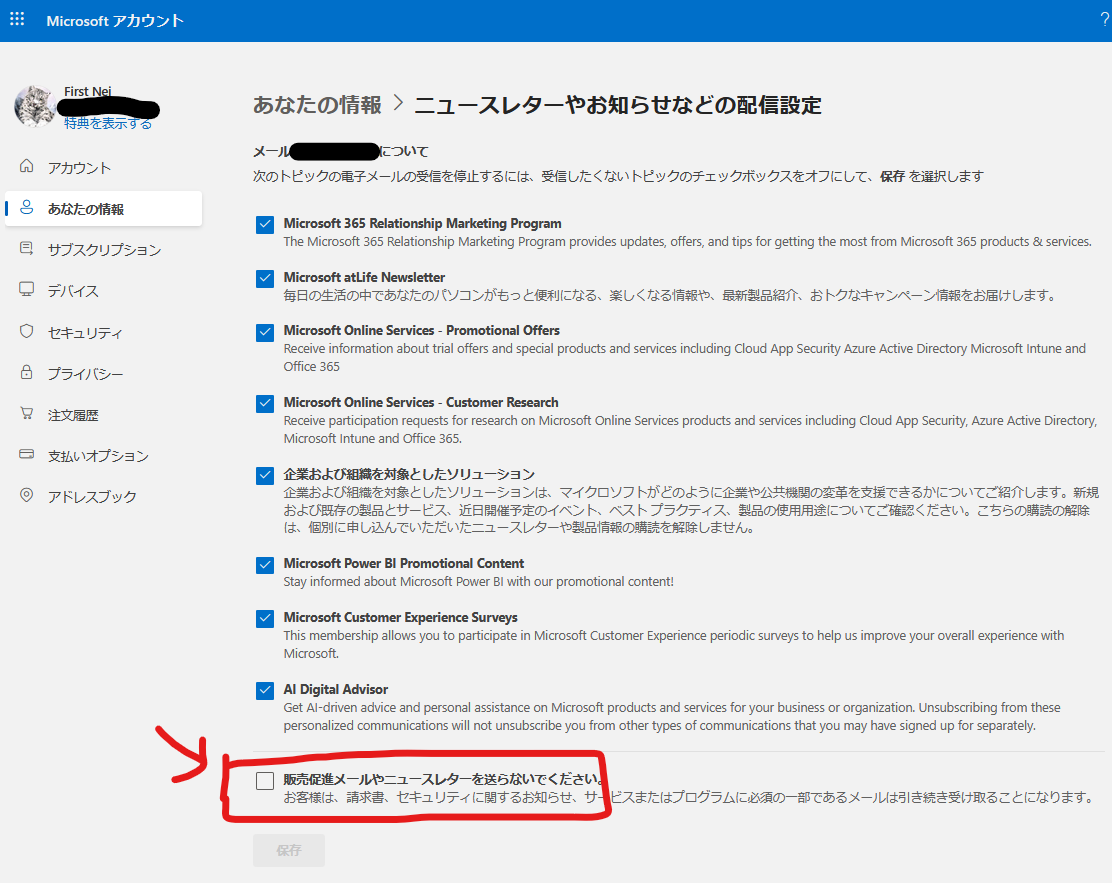Click the pin icon beside アドレスブック
Viewport: 1112px width, 883px height.
[x=26, y=495]
